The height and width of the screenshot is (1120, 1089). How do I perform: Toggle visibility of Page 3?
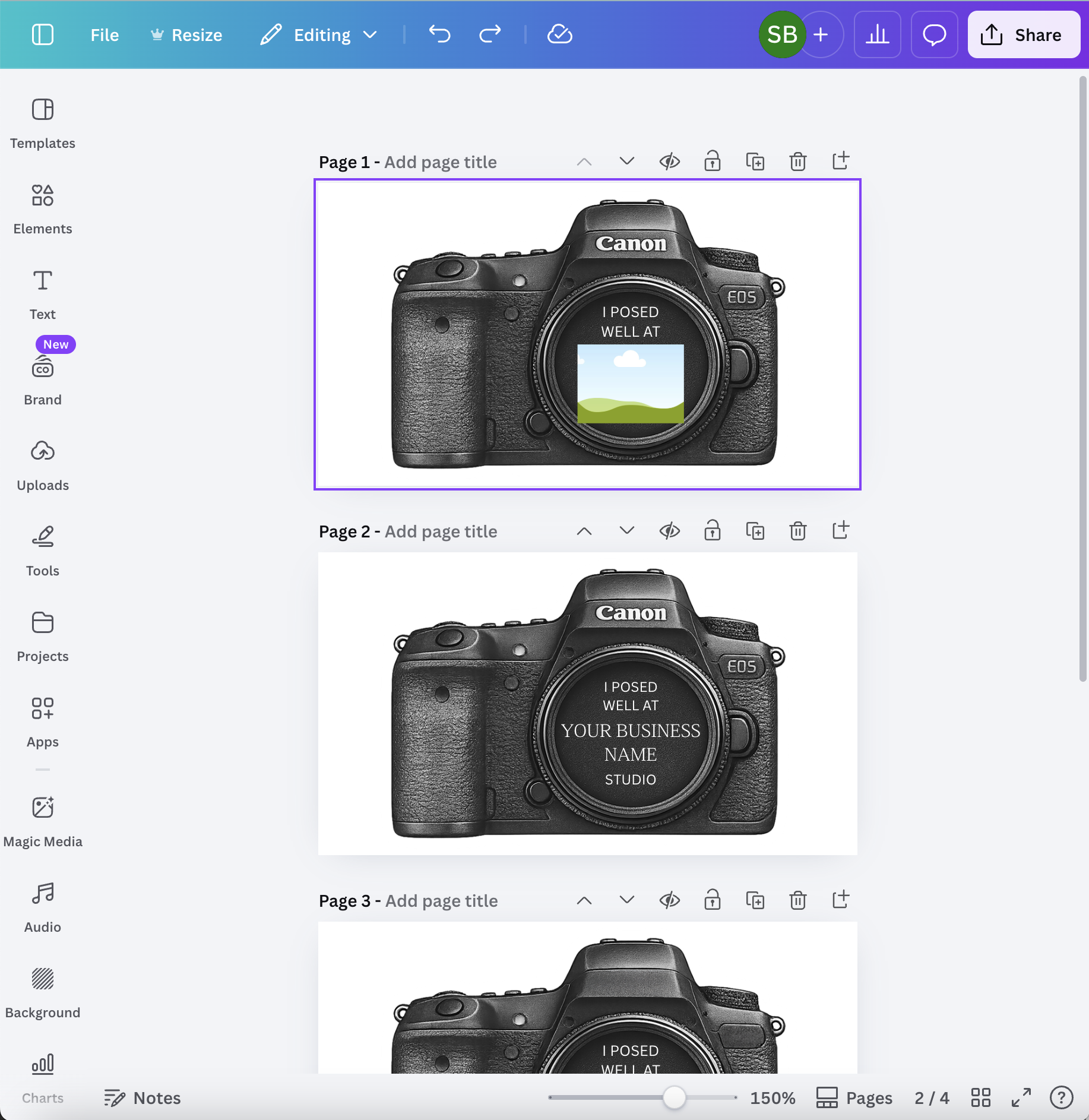(x=669, y=900)
